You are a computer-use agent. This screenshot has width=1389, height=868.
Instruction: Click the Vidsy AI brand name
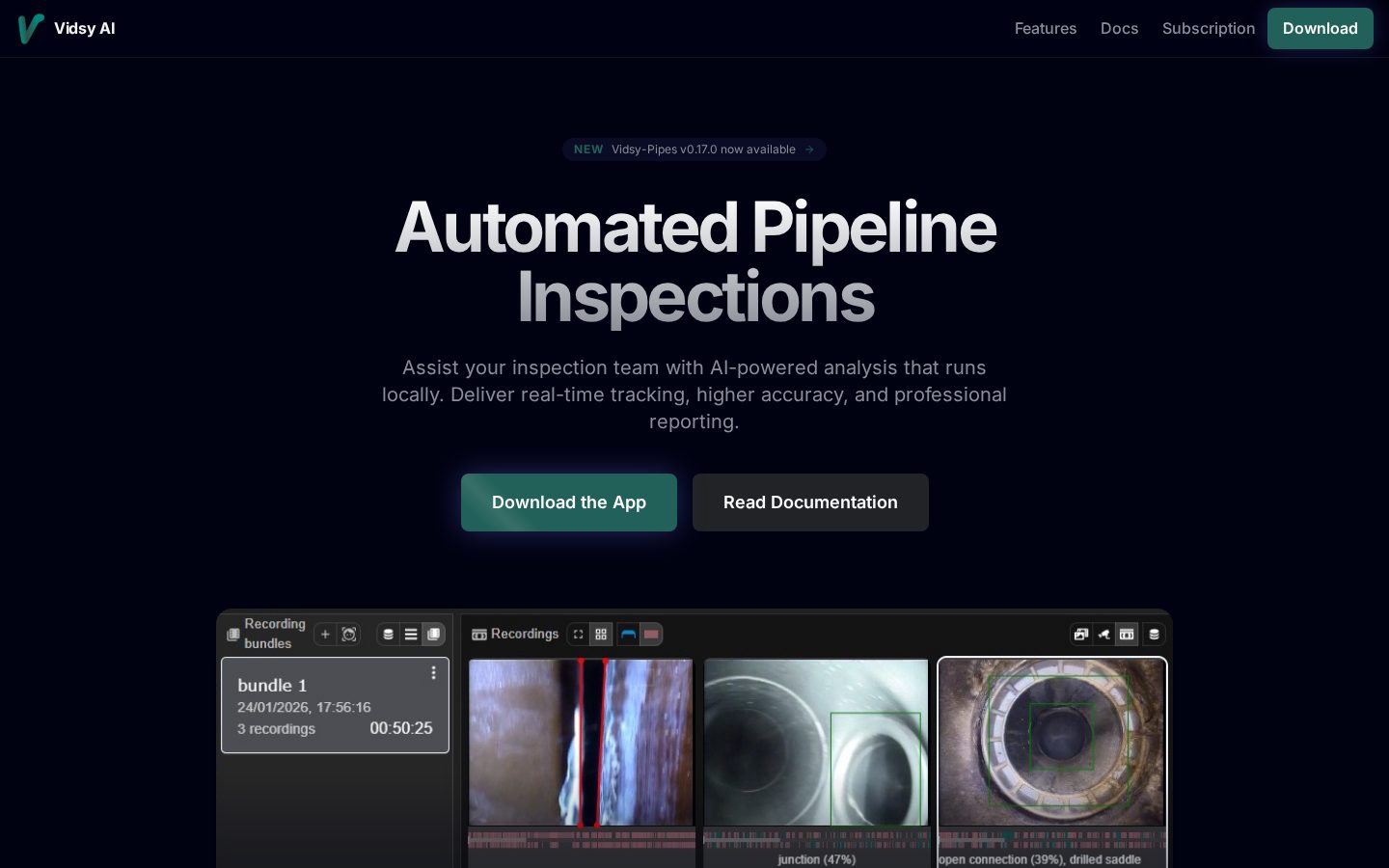(x=85, y=29)
